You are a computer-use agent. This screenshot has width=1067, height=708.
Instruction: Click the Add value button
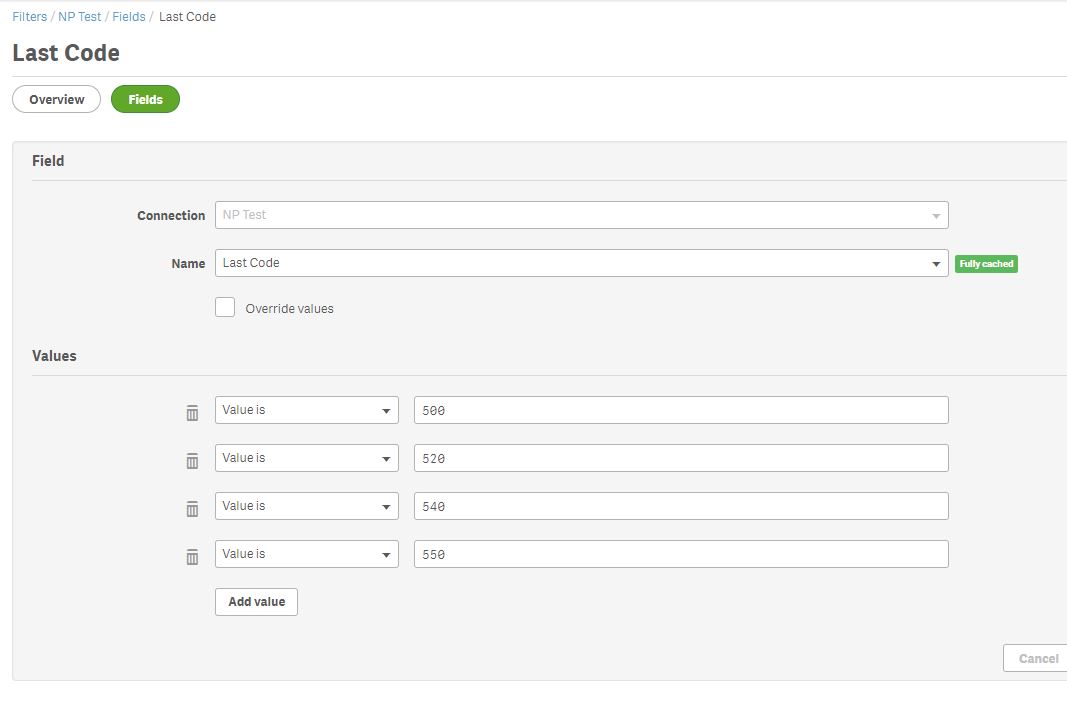(256, 602)
